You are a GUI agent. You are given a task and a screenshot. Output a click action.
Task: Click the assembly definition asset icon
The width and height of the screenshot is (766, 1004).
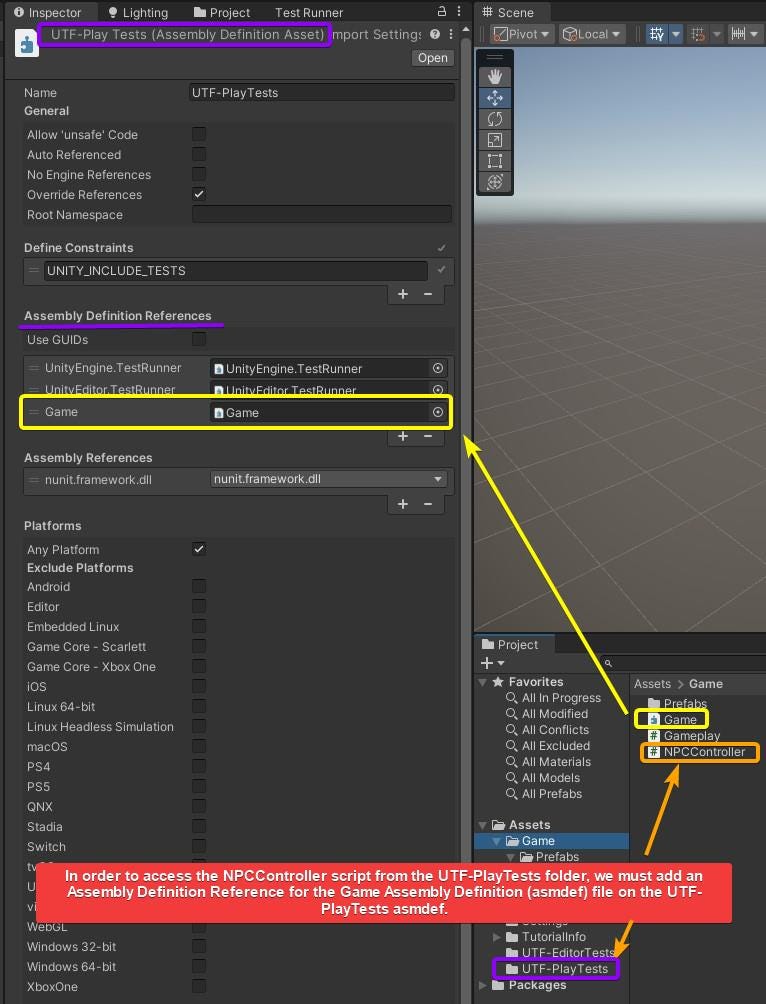26,44
